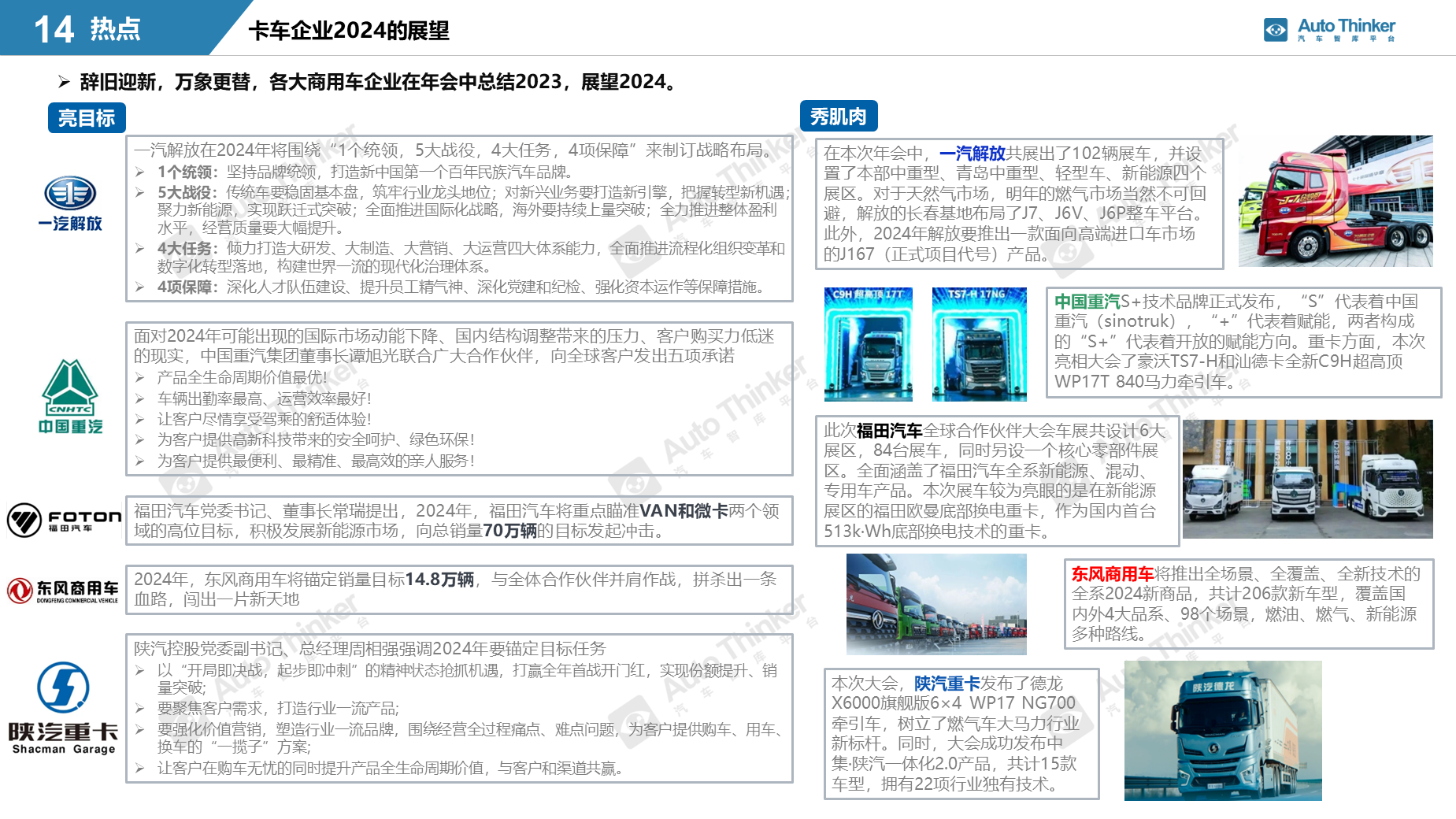The image size is (1456, 819).
Task: Click the Auto Thinker logo icon
Action: point(1276,30)
